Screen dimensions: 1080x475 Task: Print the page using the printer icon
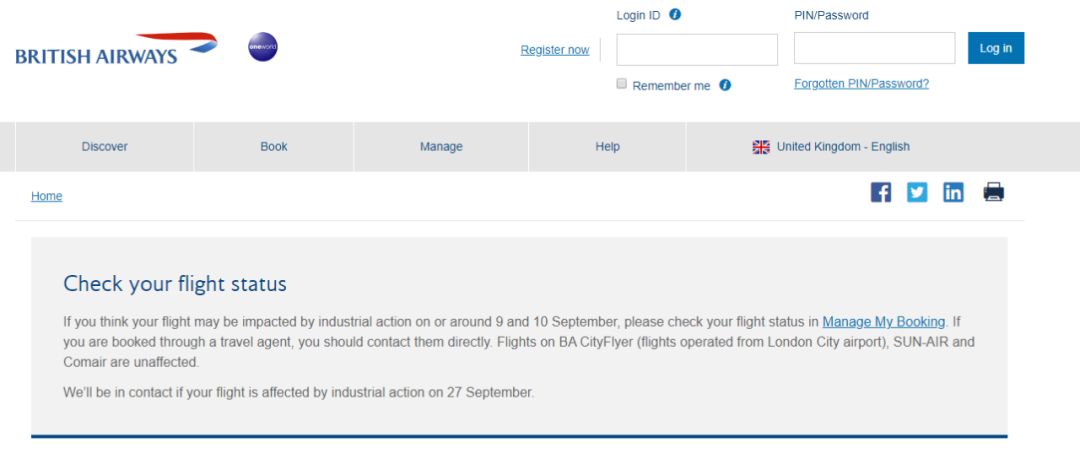pyautogui.click(x=993, y=192)
